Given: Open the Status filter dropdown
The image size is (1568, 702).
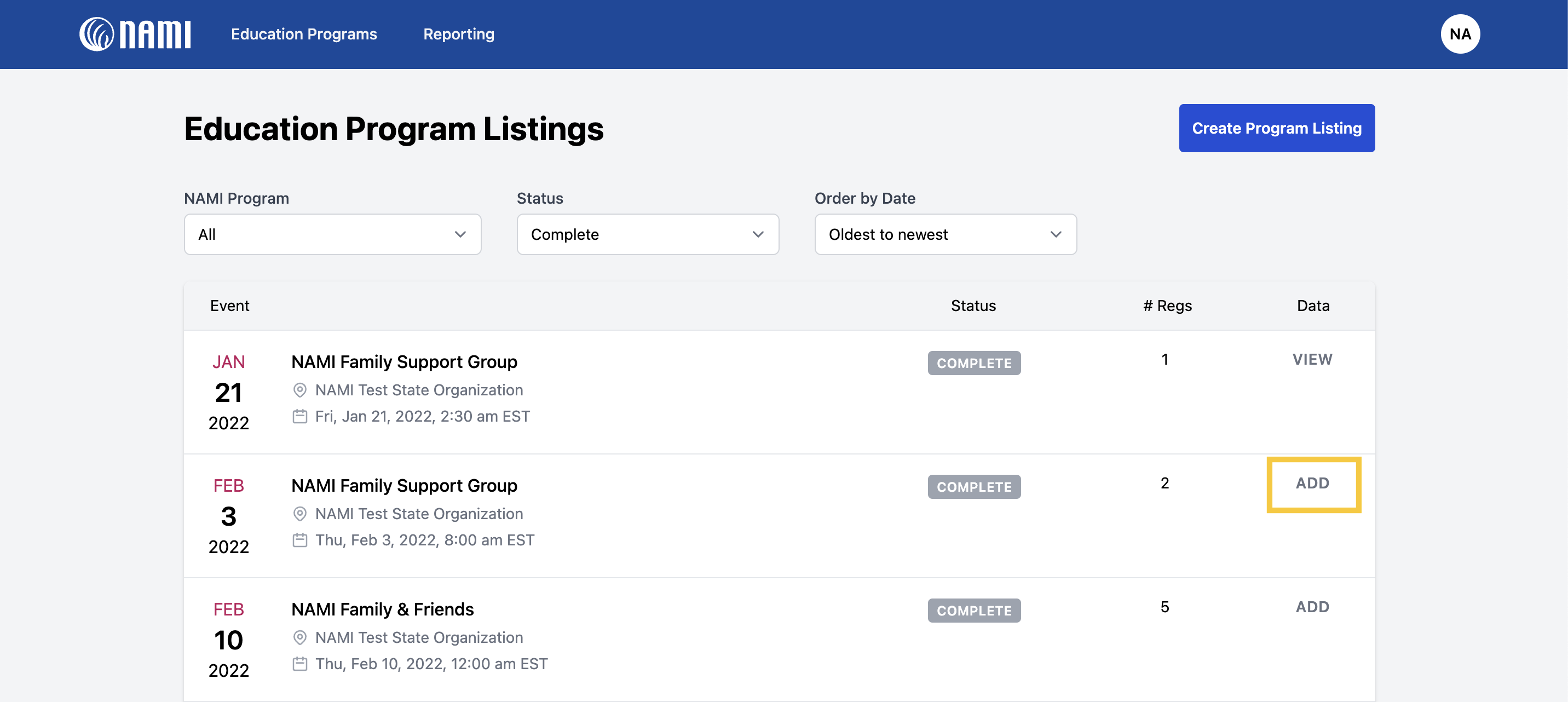Looking at the screenshot, I should [647, 234].
